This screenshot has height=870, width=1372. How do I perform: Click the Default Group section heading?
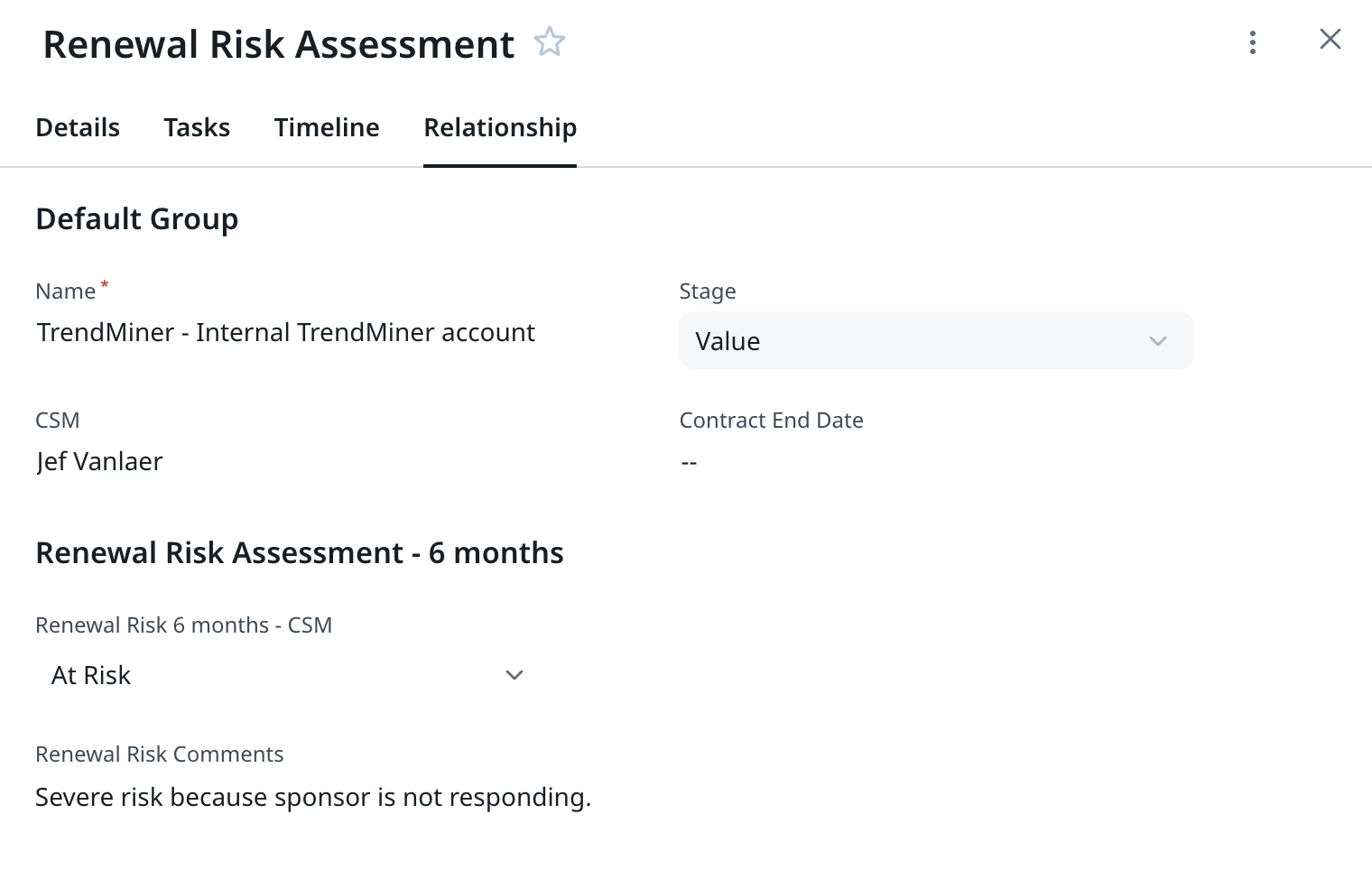137,218
